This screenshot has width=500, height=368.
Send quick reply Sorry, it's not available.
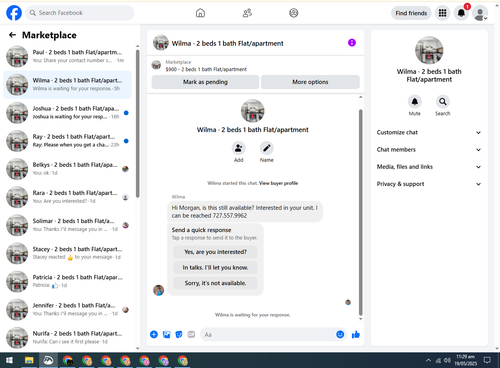coord(215,283)
